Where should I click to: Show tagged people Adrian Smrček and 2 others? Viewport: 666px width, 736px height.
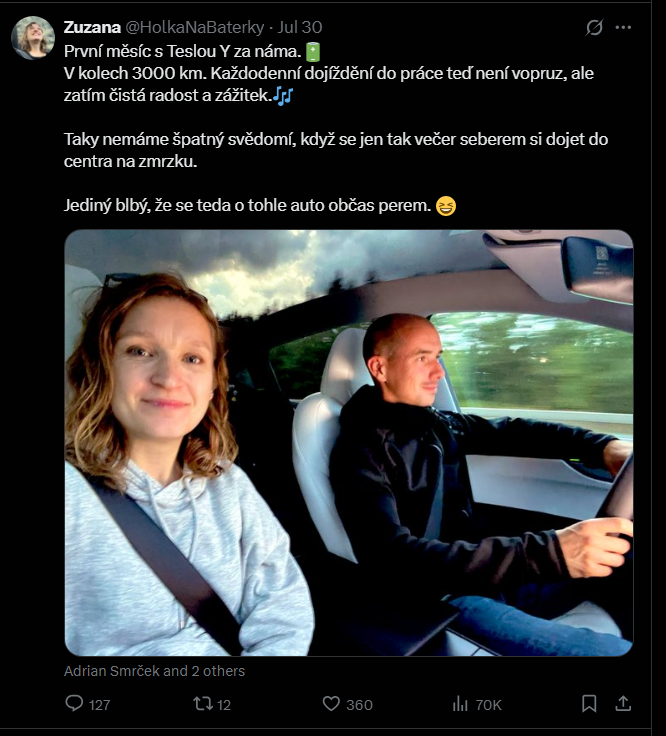pos(154,671)
